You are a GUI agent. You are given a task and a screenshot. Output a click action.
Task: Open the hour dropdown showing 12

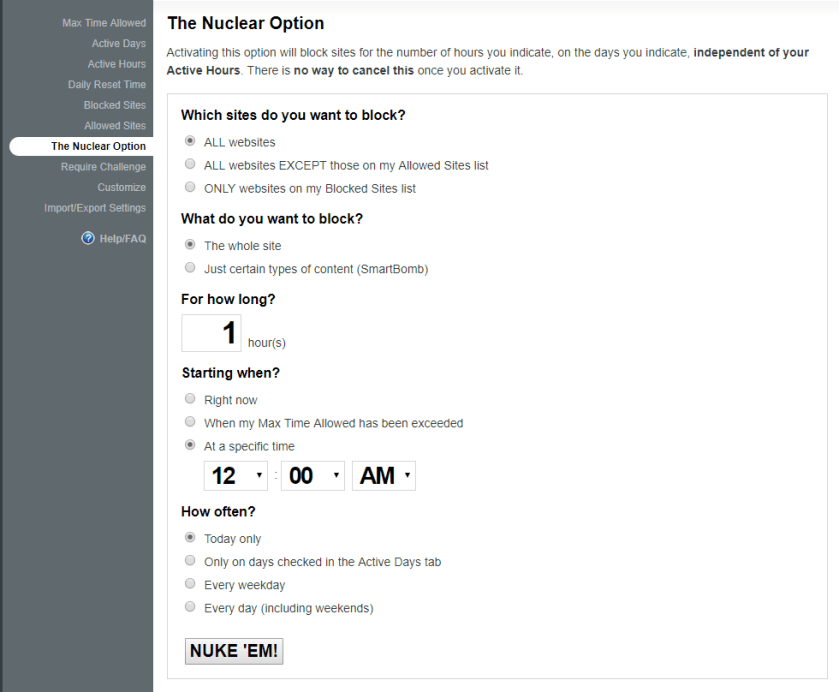pyautogui.click(x=236, y=476)
